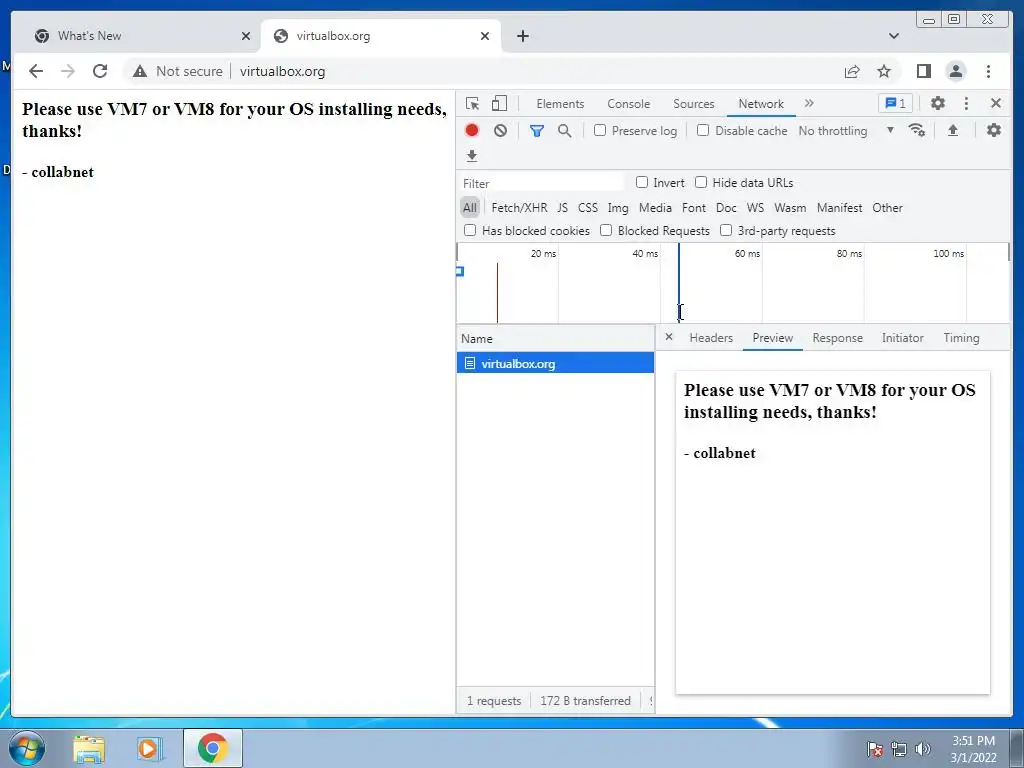Open Network panel settings gear

point(993,130)
